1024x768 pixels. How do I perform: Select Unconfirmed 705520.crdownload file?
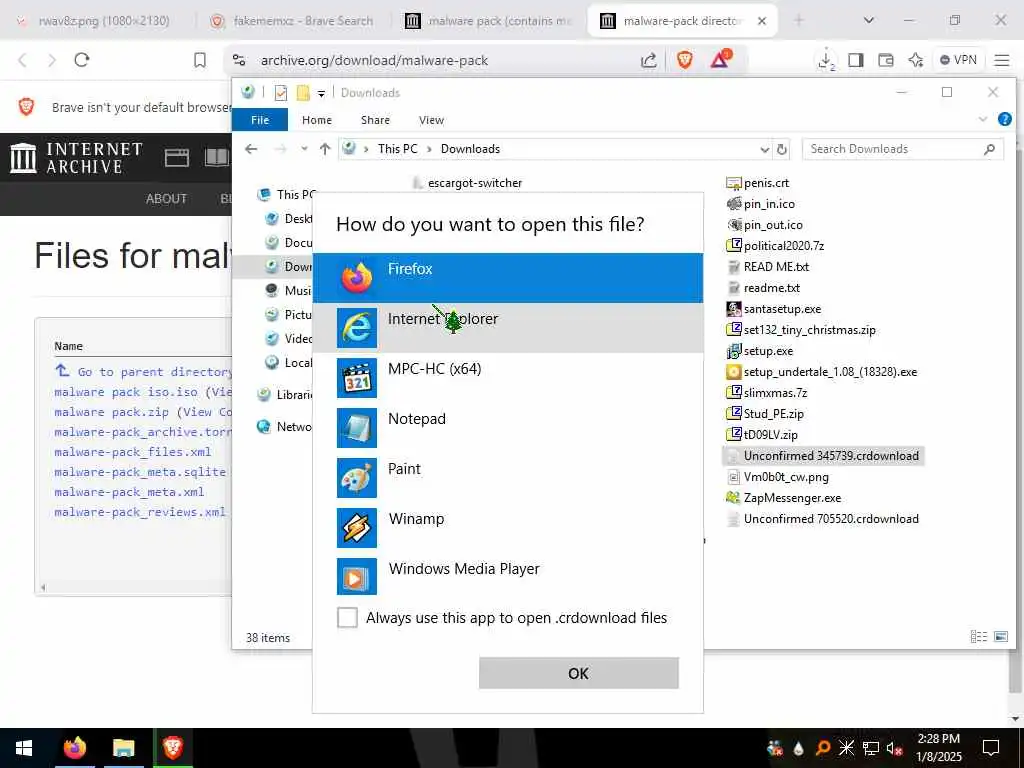823,519
